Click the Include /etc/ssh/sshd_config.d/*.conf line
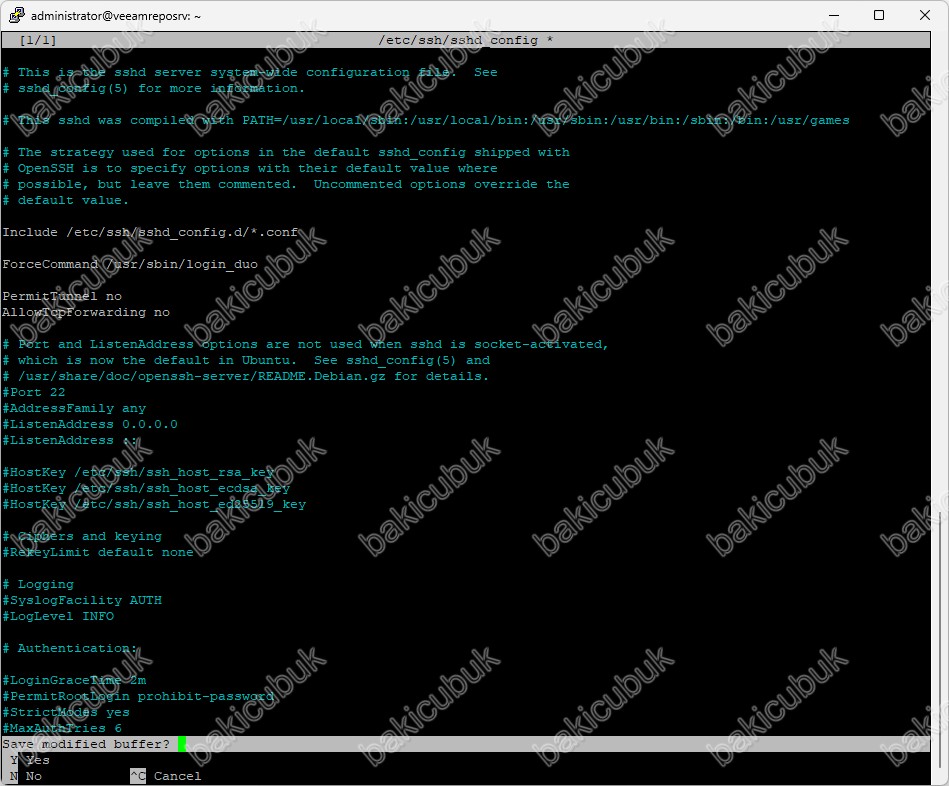Viewport: 949px width, 786px height. [150, 232]
